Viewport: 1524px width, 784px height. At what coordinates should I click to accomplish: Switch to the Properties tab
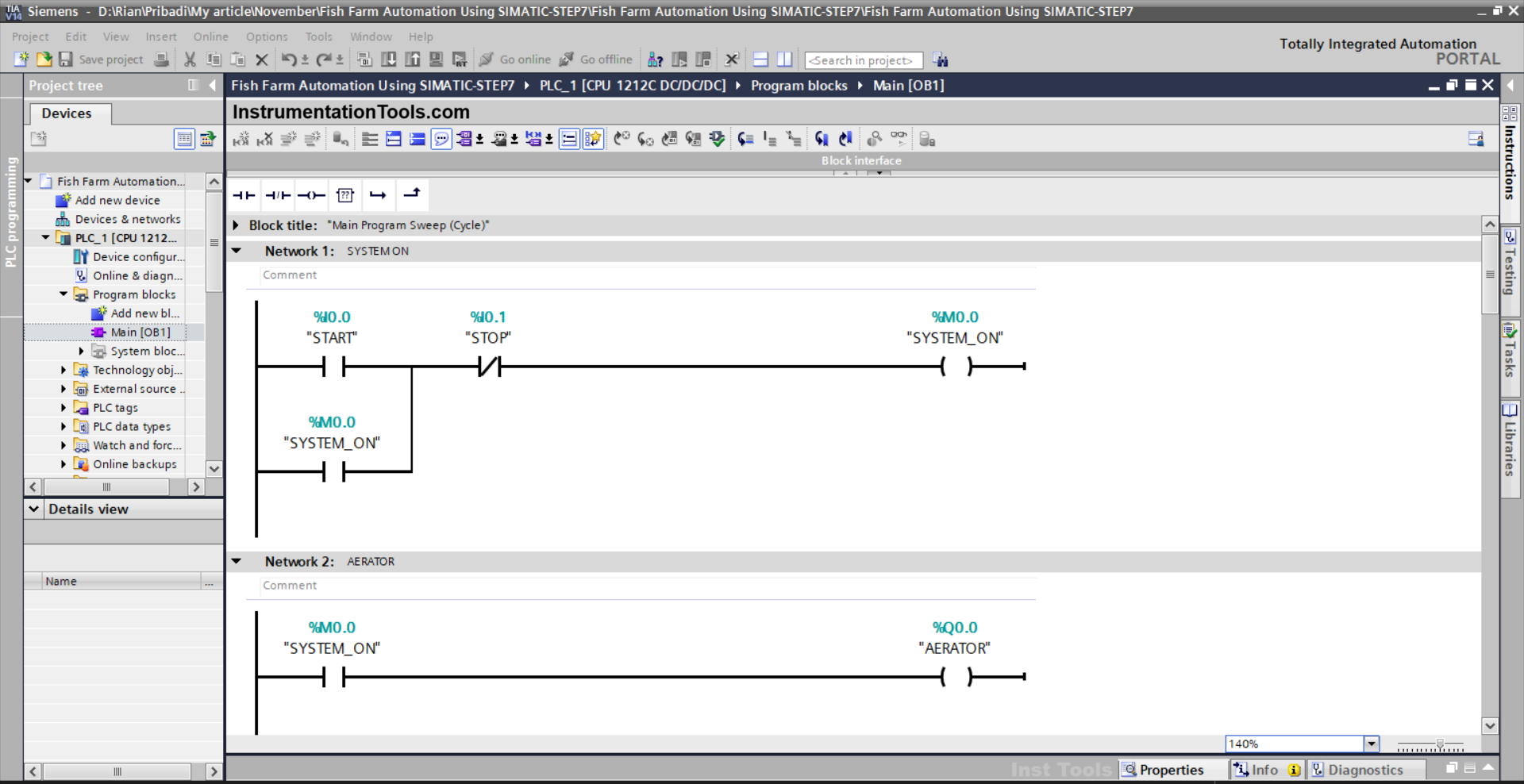pyautogui.click(x=1164, y=770)
